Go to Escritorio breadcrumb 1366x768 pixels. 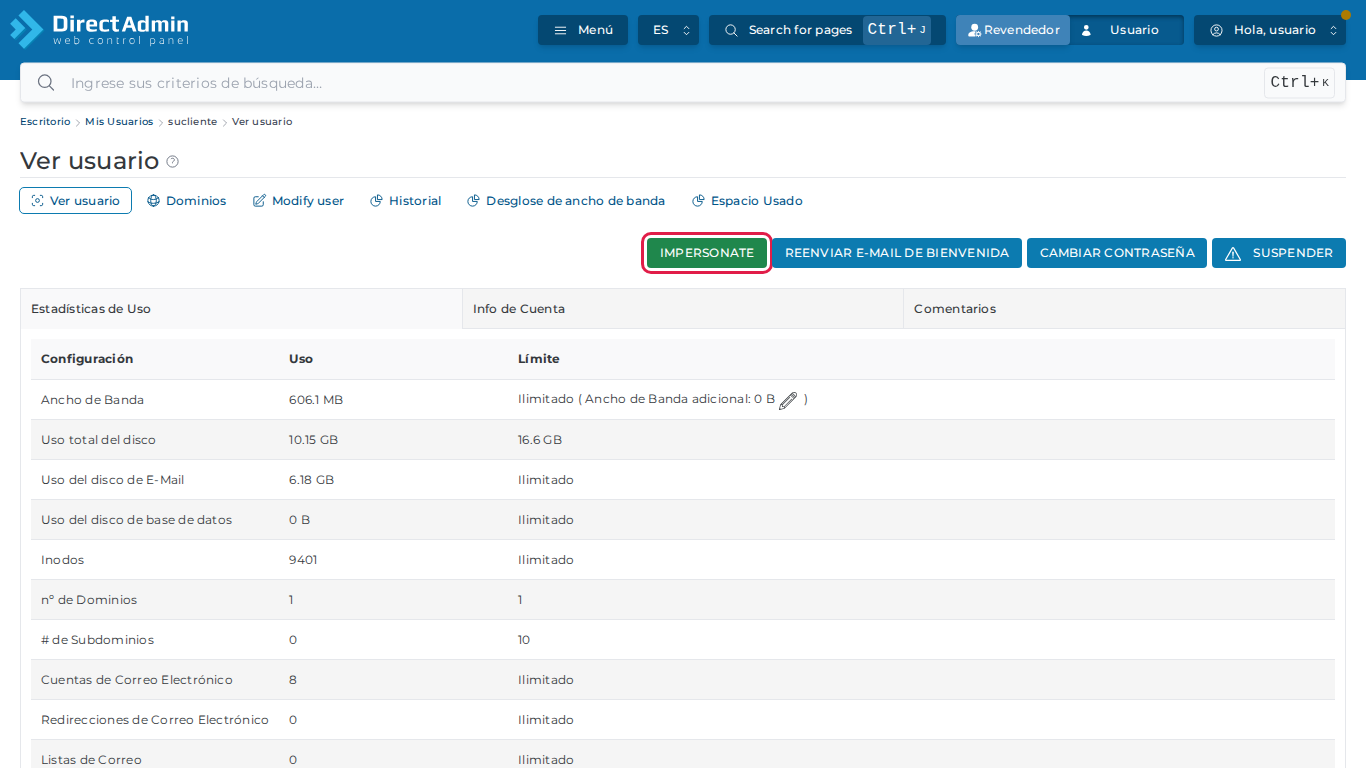(45, 122)
